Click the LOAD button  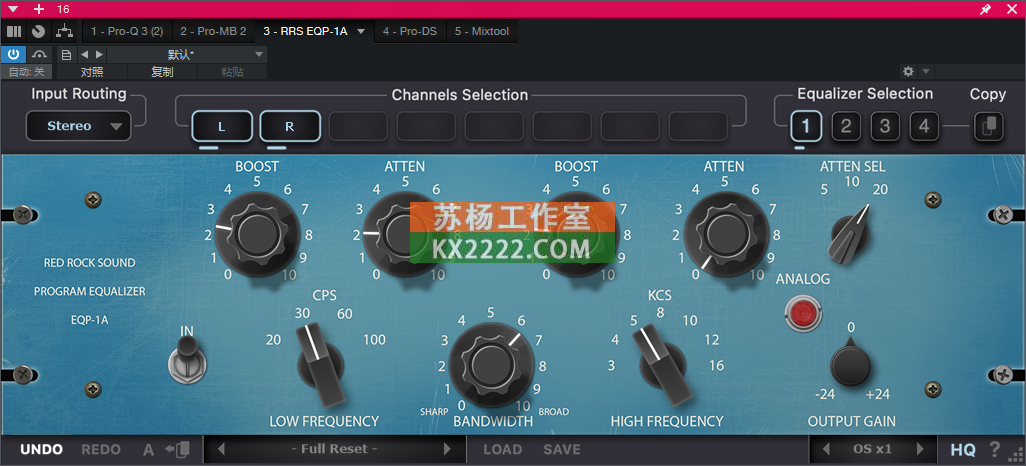click(503, 450)
